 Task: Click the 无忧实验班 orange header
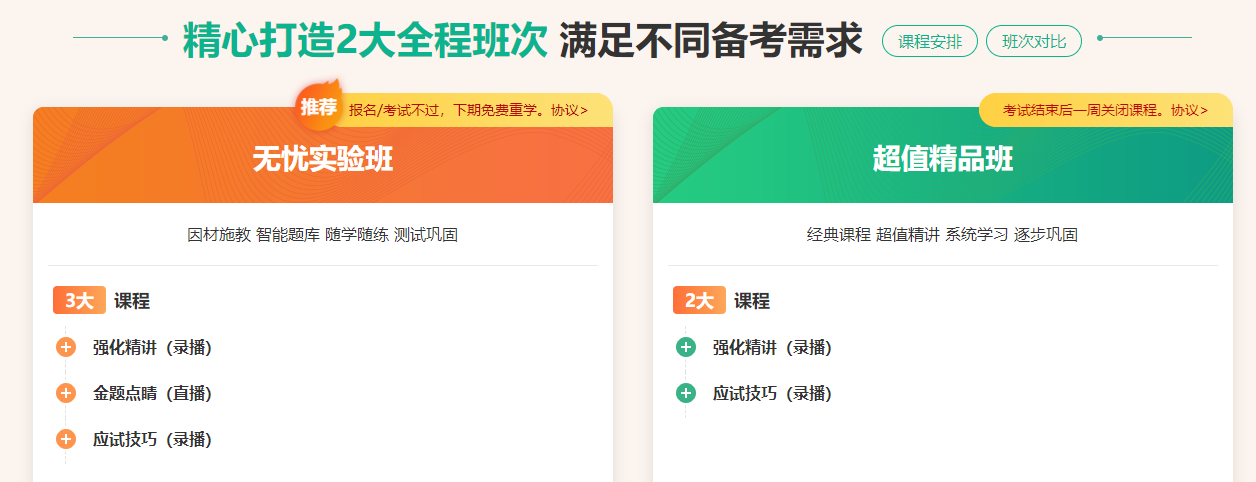pyautogui.click(x=323, y=160)
